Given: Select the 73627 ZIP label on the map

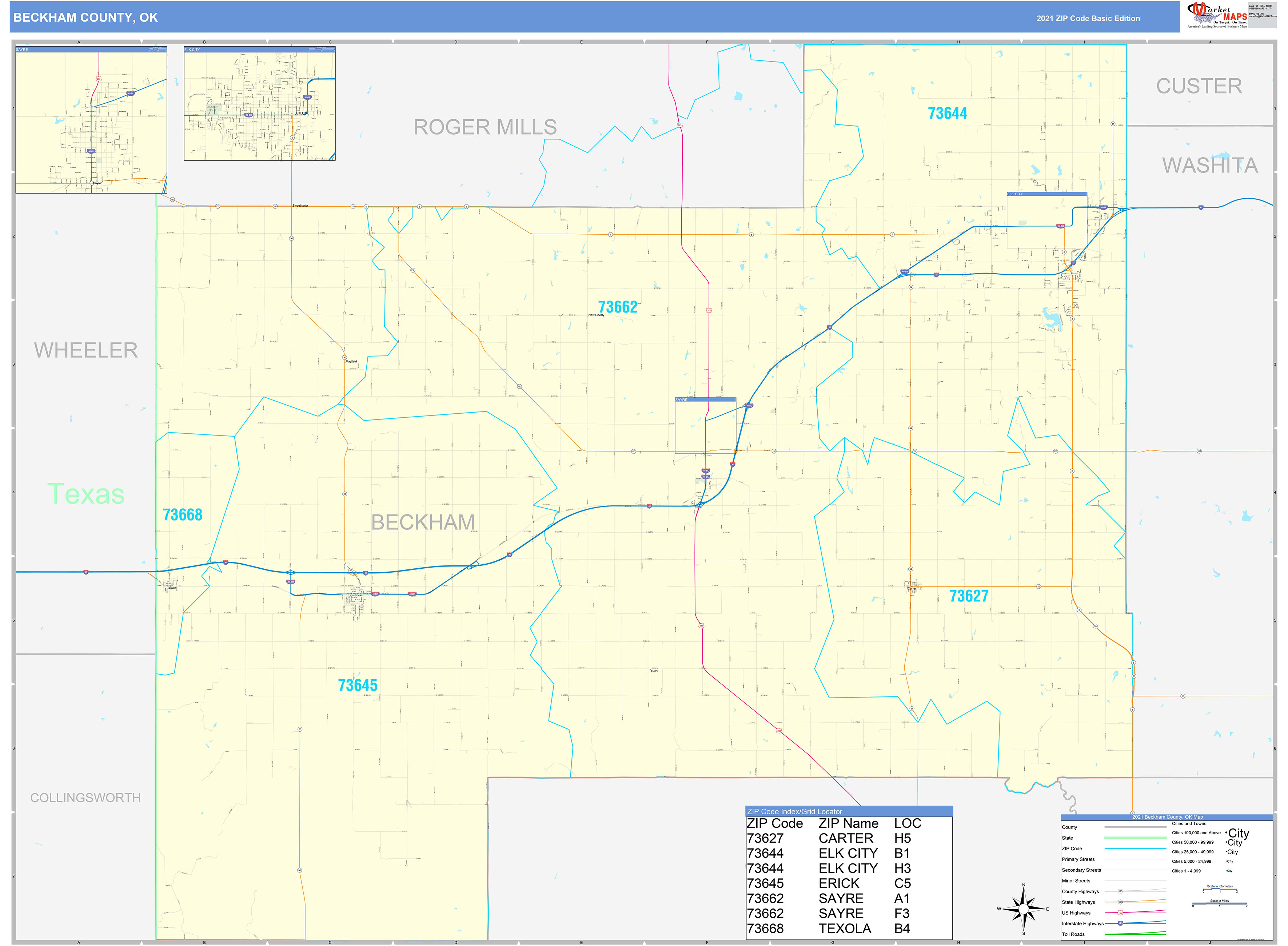Looking at the screenshot, I should tap(969, 596).
